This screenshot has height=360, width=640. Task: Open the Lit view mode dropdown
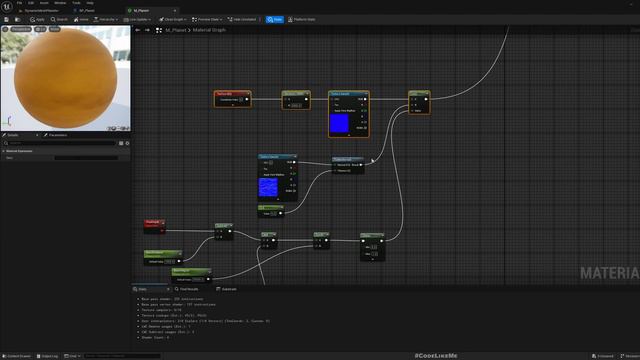[x=40, y=29]
